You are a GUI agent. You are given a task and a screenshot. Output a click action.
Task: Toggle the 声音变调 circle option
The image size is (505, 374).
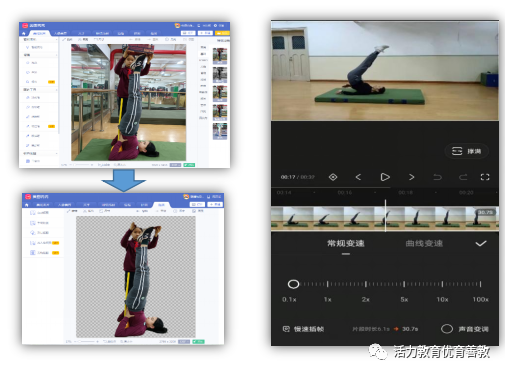[x=447, y=329]
